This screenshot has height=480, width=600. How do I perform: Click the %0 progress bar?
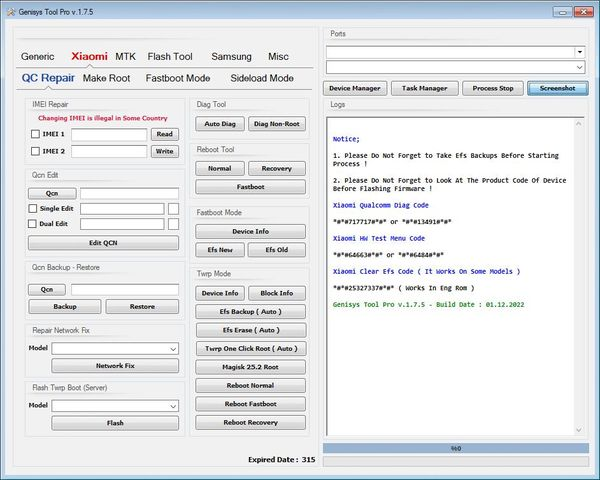point(456,448)
